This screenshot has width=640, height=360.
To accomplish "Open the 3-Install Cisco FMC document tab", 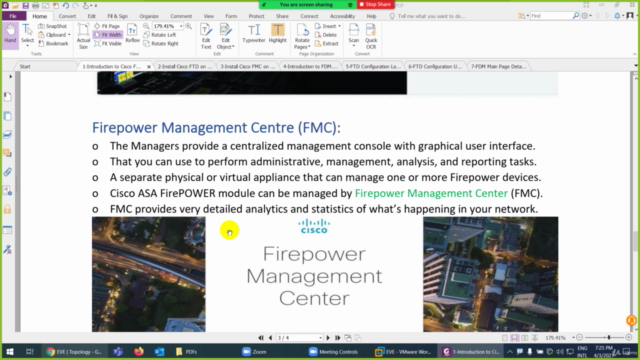I will point(248,66).
